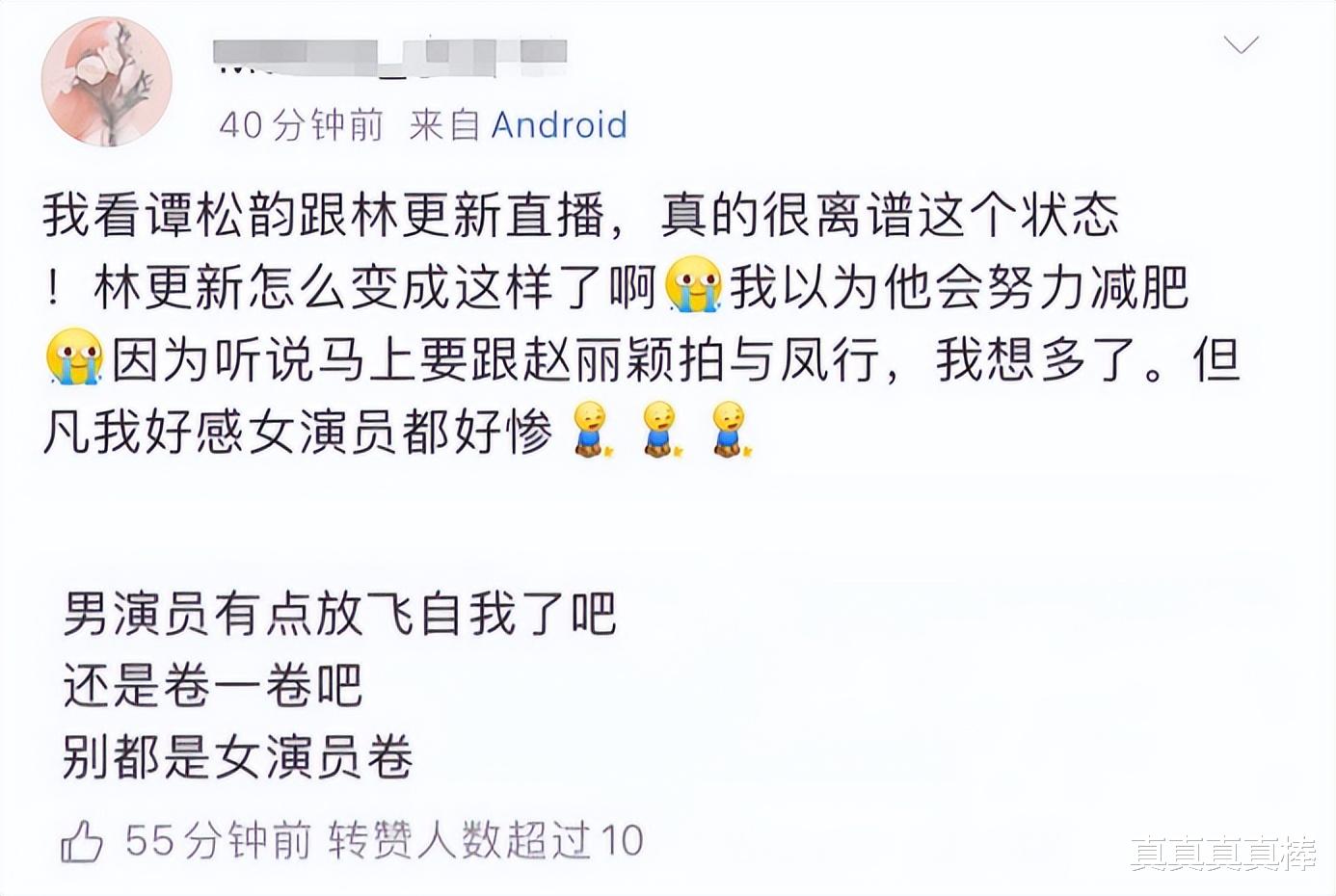The width and height of the screenshot is (1336, 896).
Task: Click the comment line 男演员有点放飞自我了吧
Action: [339, 614]
